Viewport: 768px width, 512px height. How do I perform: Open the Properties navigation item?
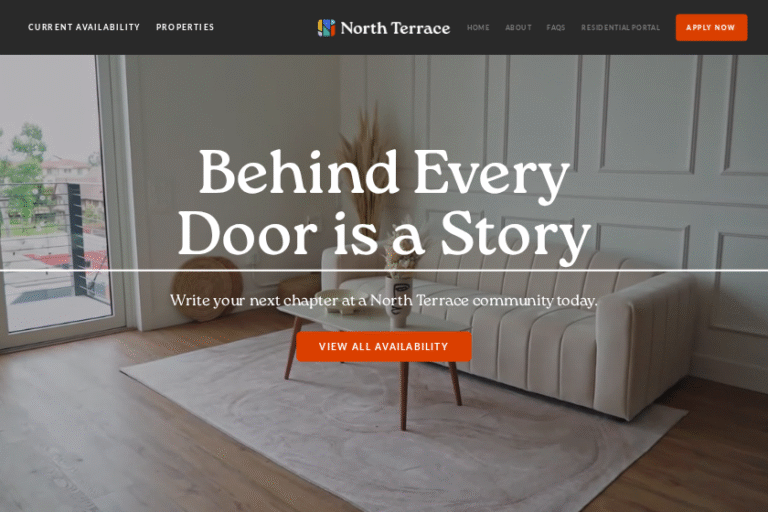185,27
